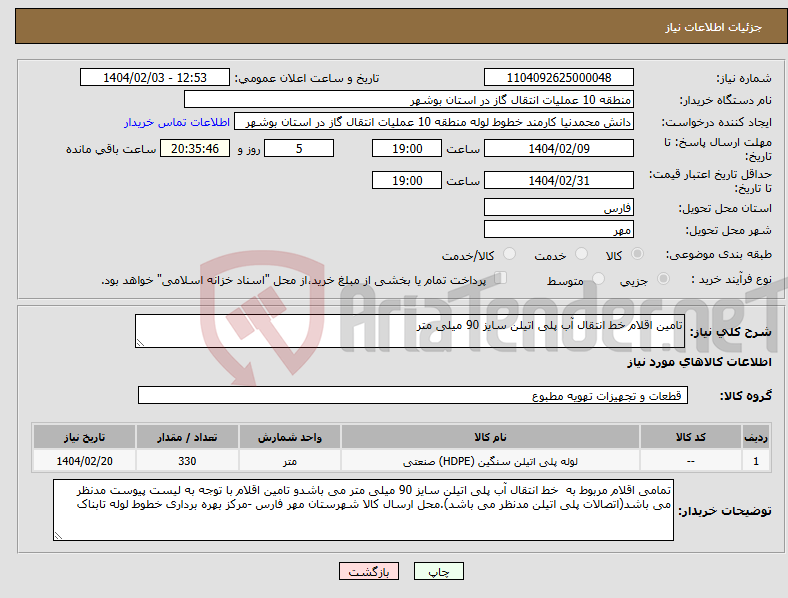788x598 pixels.
Task: Click the resize grip of buyer notes textarea
Action: pyautogui.click(x=58, y=536)
